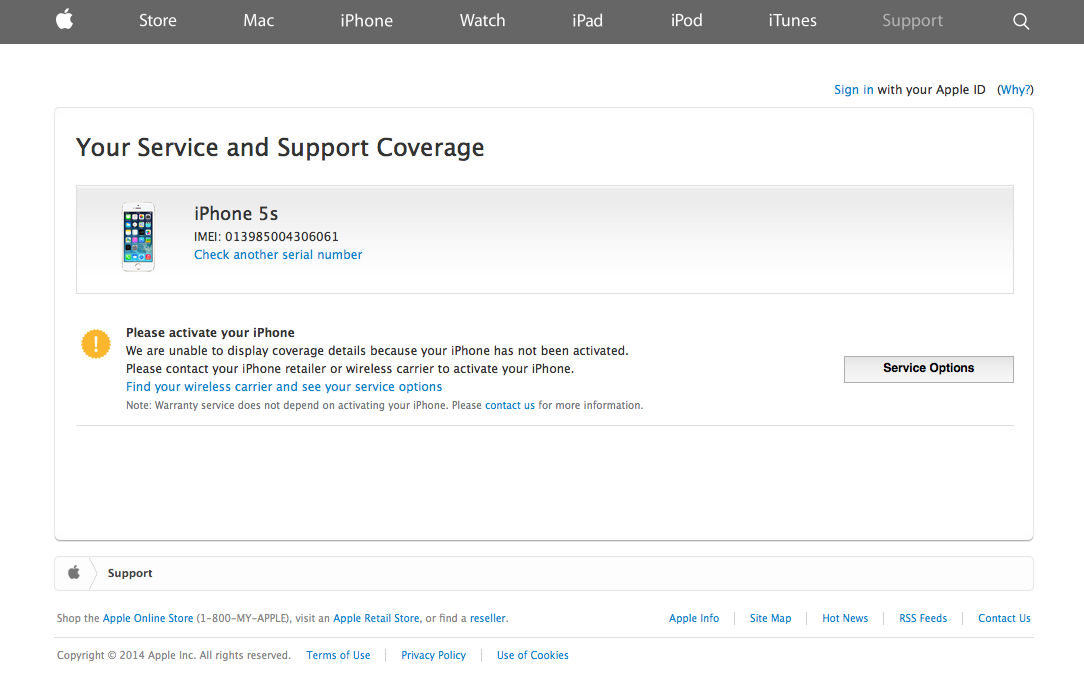1084x693 pixels.
Task: Open the RSS Feeds footer link
Action: click(923, 618)
